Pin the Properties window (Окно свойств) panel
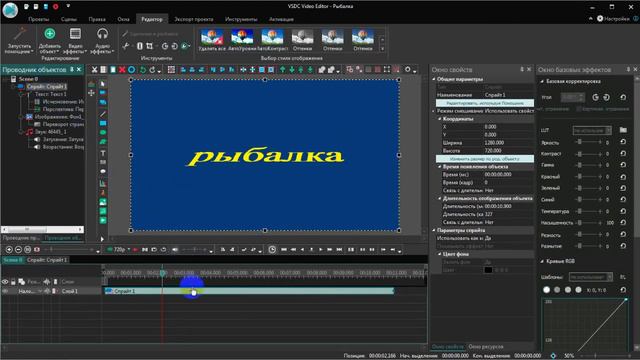 [522, 70]
